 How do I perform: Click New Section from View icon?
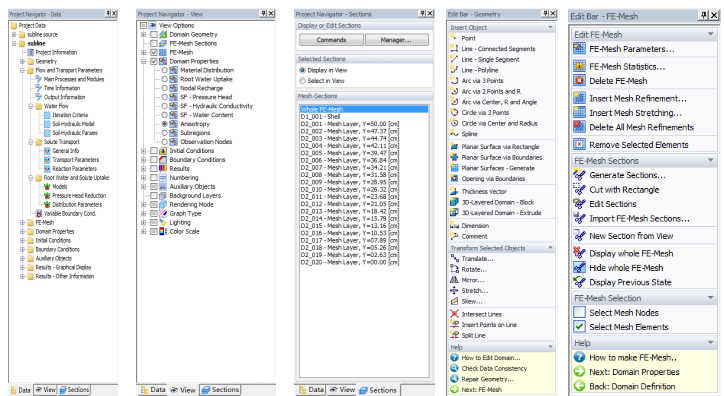point(579,236)
